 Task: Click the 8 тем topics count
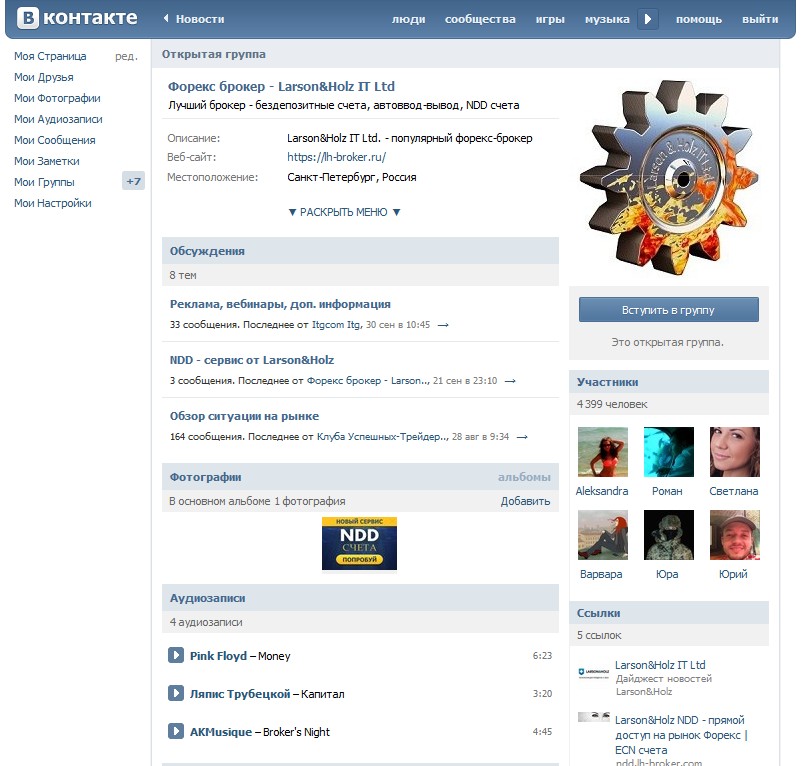pos(183,276)
